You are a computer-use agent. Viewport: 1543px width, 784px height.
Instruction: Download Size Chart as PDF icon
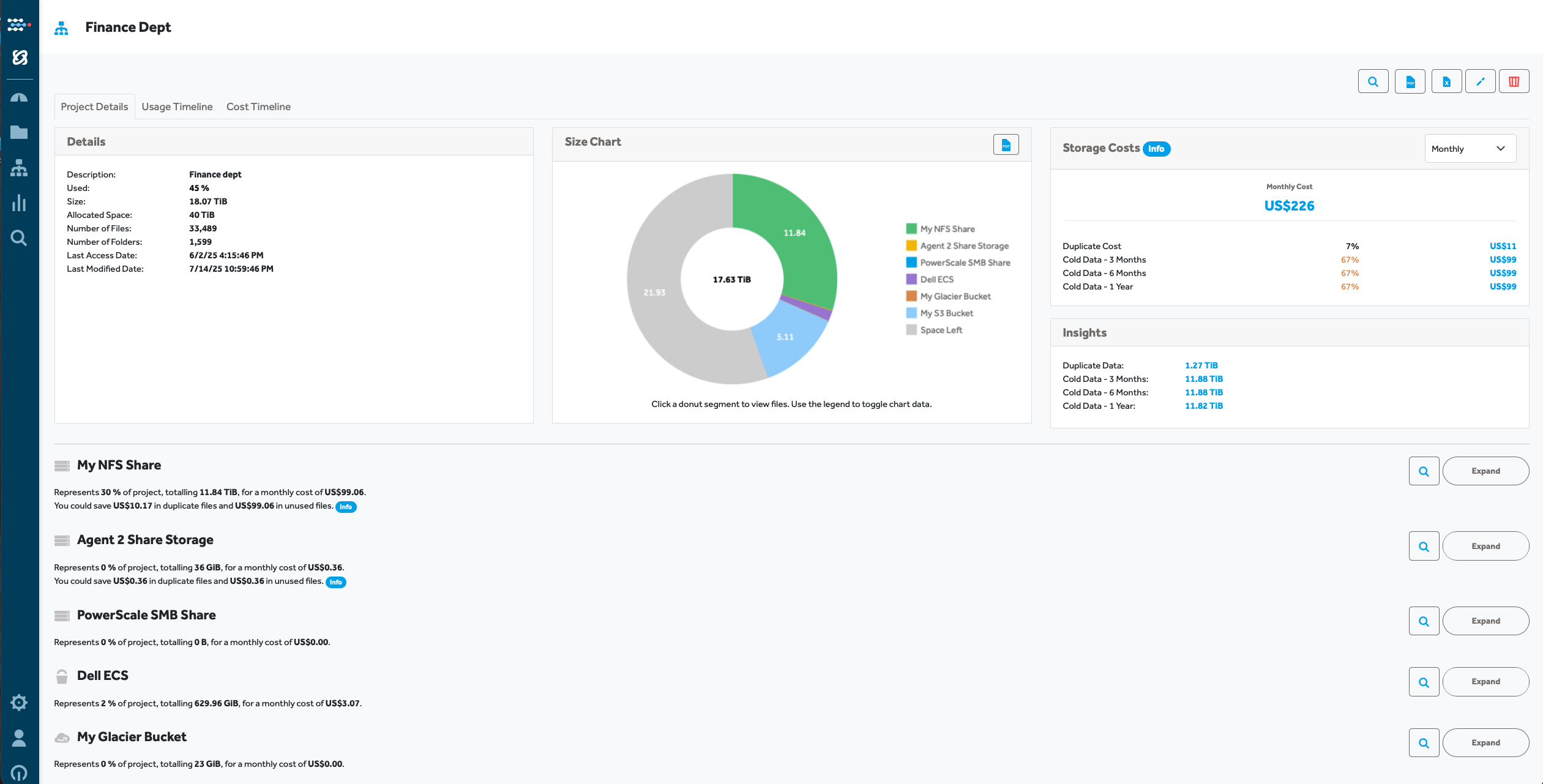point(1006,145)
